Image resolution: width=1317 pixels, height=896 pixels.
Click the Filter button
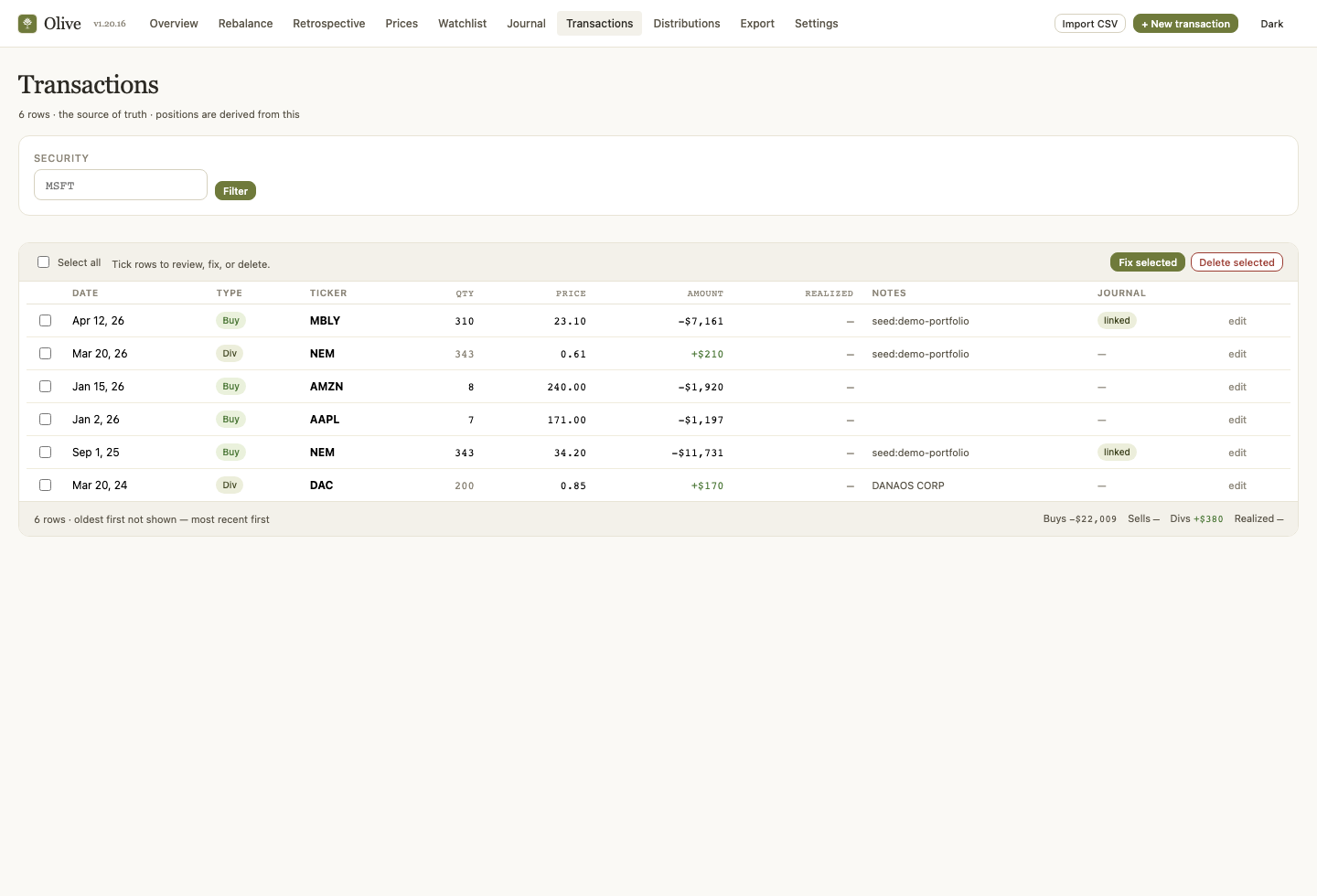[235, 191]
